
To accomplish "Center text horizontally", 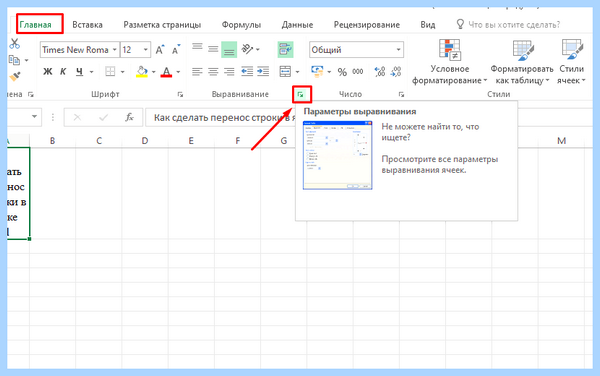I will [213, 72].
